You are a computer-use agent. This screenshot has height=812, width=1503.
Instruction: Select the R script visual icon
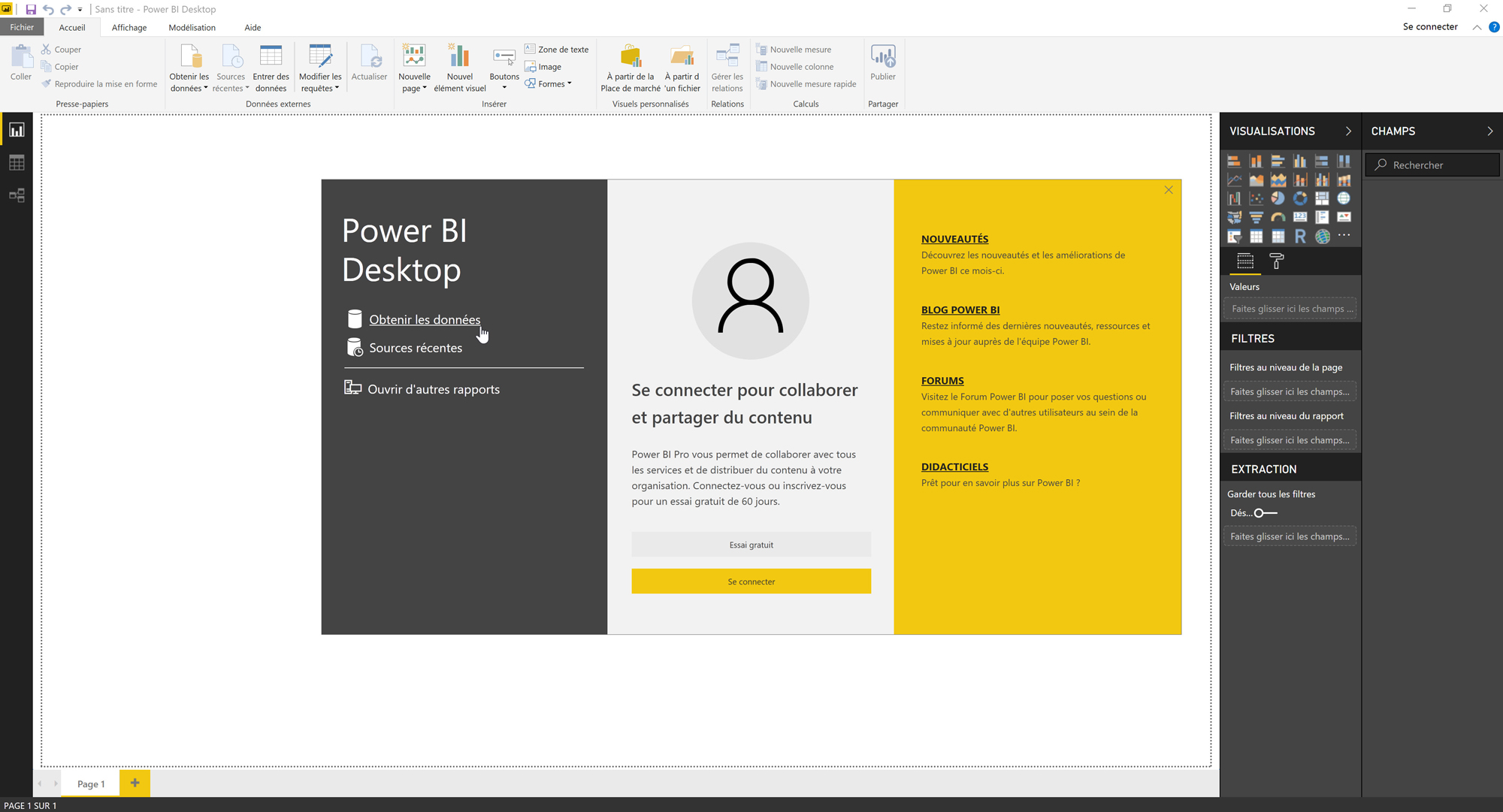pos(1300,237)
